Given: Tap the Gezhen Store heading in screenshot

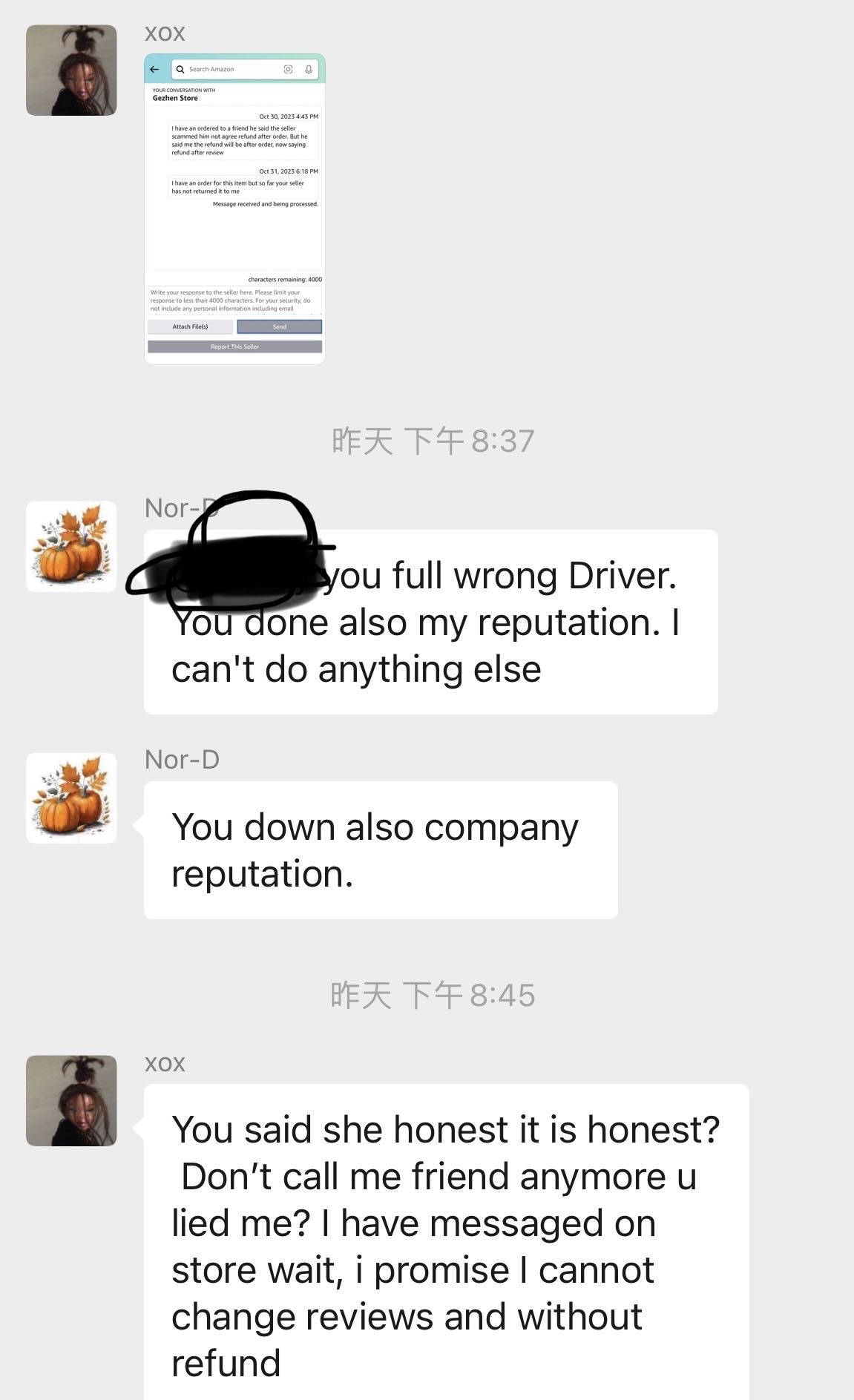Looking at the screenshot, I should click(175, 98).
